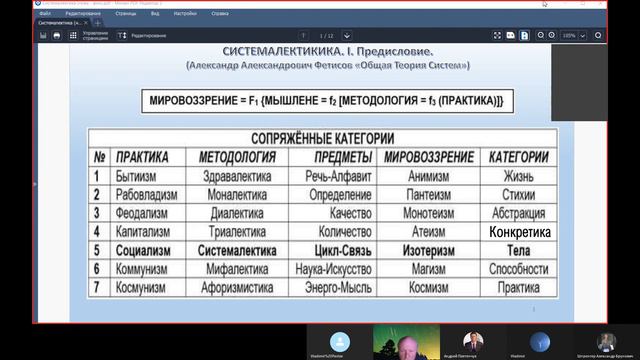This screenshot has height=360, width=640.
Task: Click the save document icon
Action: pyautogui.click(x=43, y=36)
